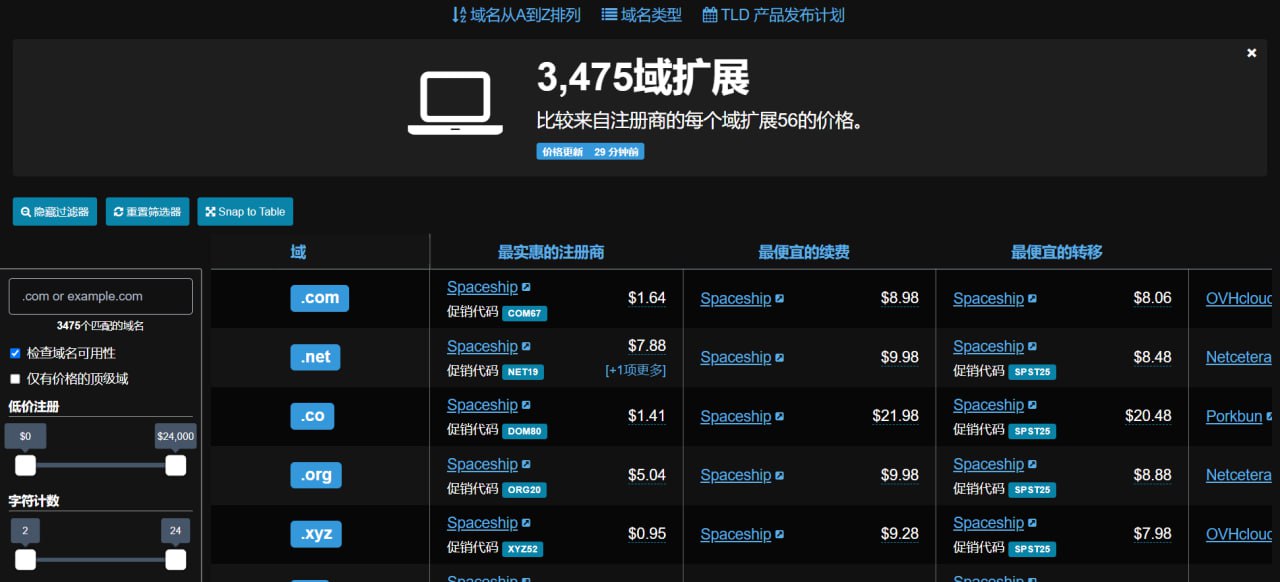
Task: Click the $7.98 .xyz transfer price
Action: coord(1152,534)
